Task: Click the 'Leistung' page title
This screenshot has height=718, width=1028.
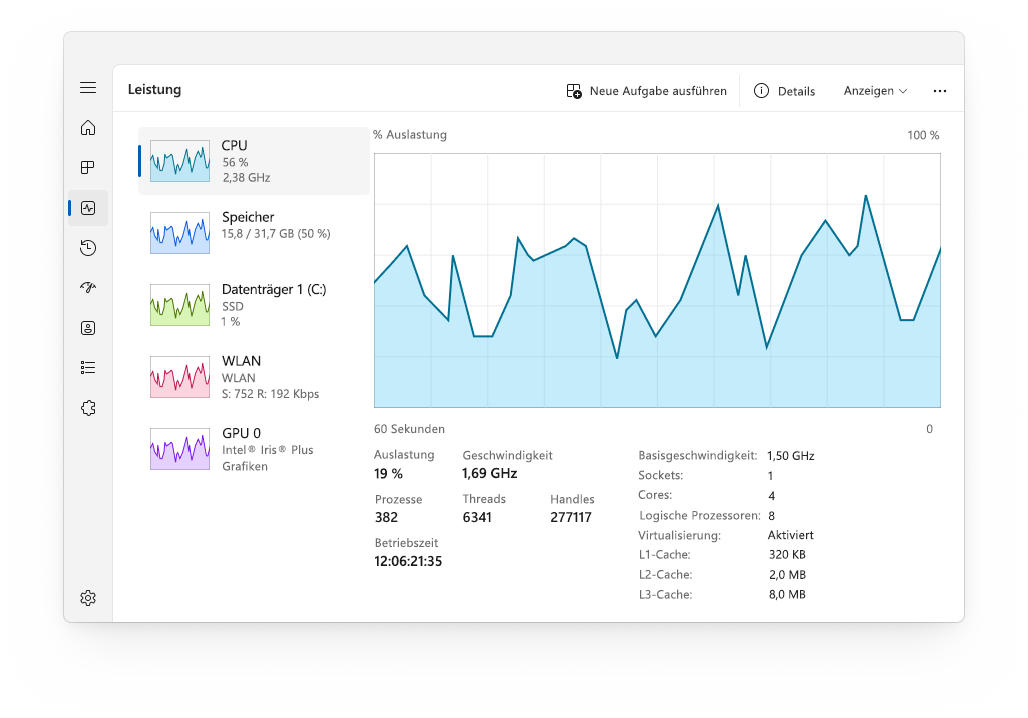Action: coord(154,90)
